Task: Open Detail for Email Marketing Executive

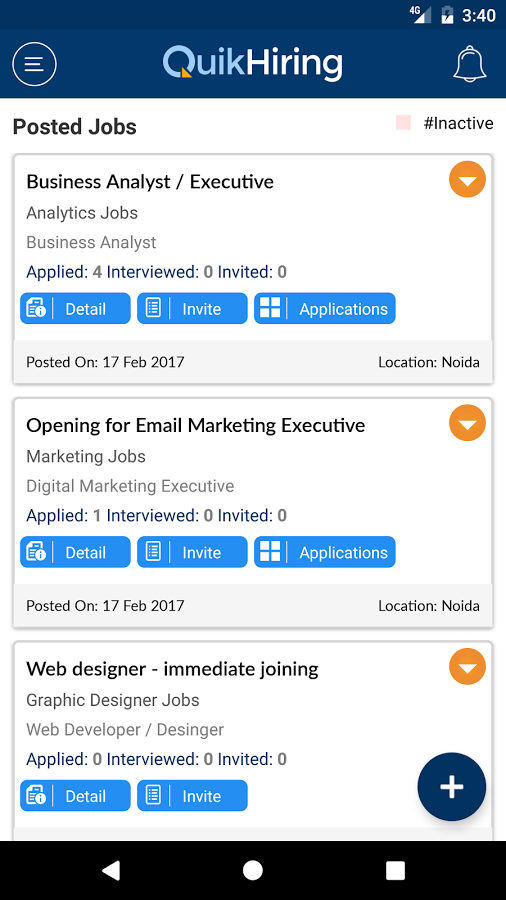Action: [76, 552]
